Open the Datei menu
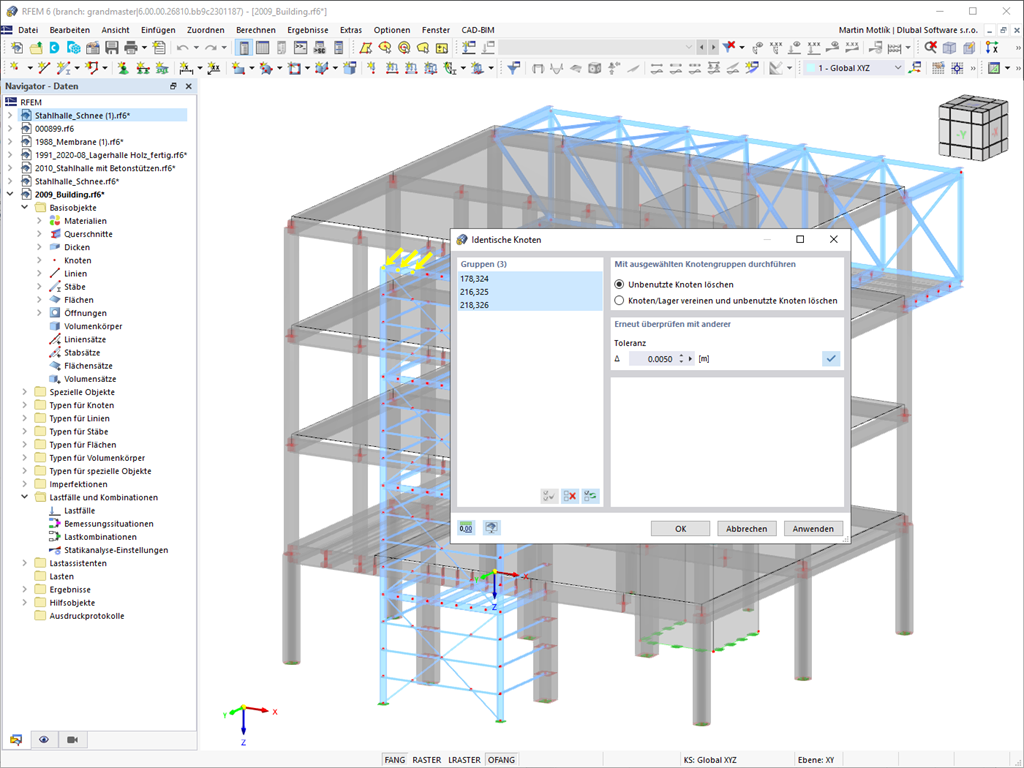 28,30
